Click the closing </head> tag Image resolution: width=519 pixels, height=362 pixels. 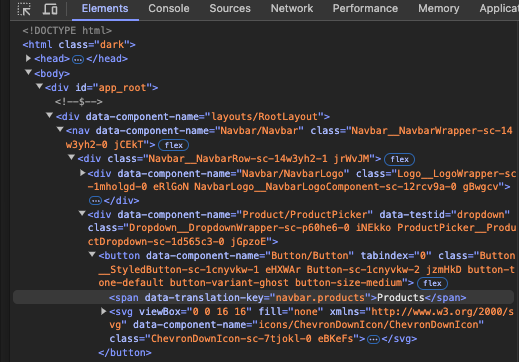(x=107, y=59)
